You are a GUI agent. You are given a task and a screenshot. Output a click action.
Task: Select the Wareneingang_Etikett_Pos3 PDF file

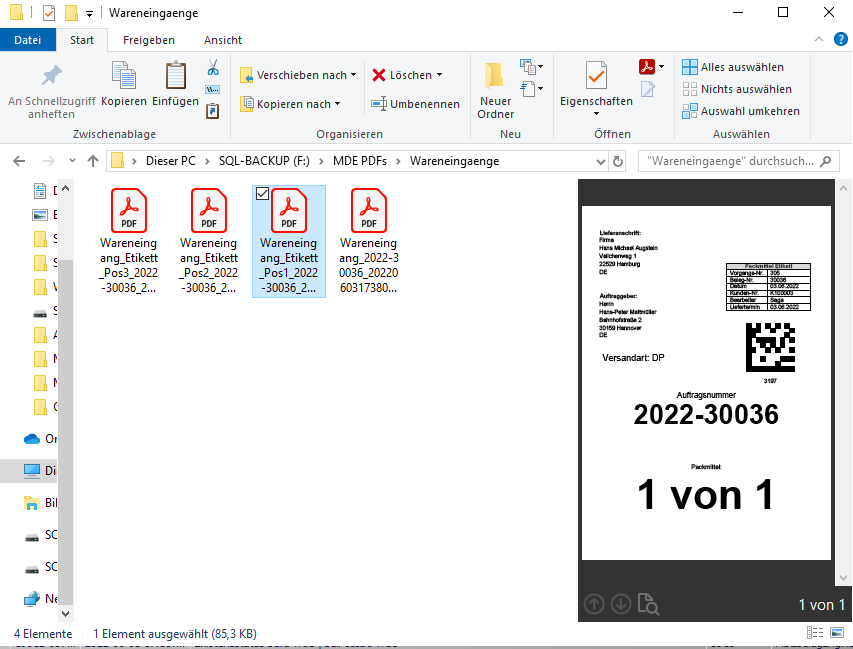pos(129,240)
